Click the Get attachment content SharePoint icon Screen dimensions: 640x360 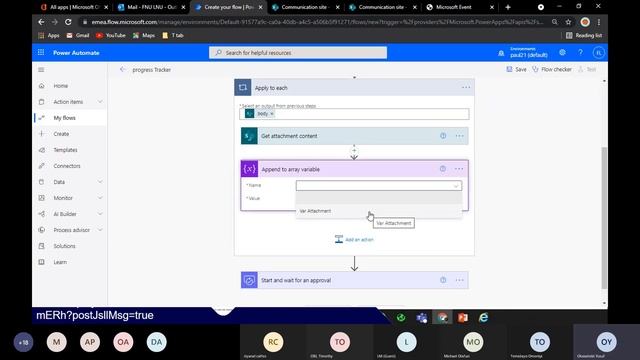(249, 136)
